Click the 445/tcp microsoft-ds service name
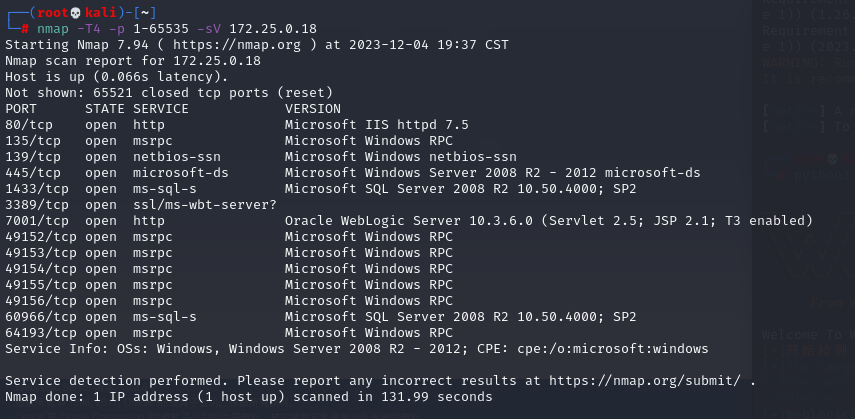855x419 pixels. coord(180,173)
